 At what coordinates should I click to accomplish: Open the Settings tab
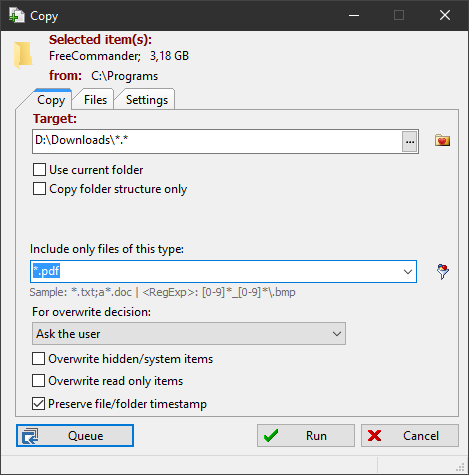[147, 100]
